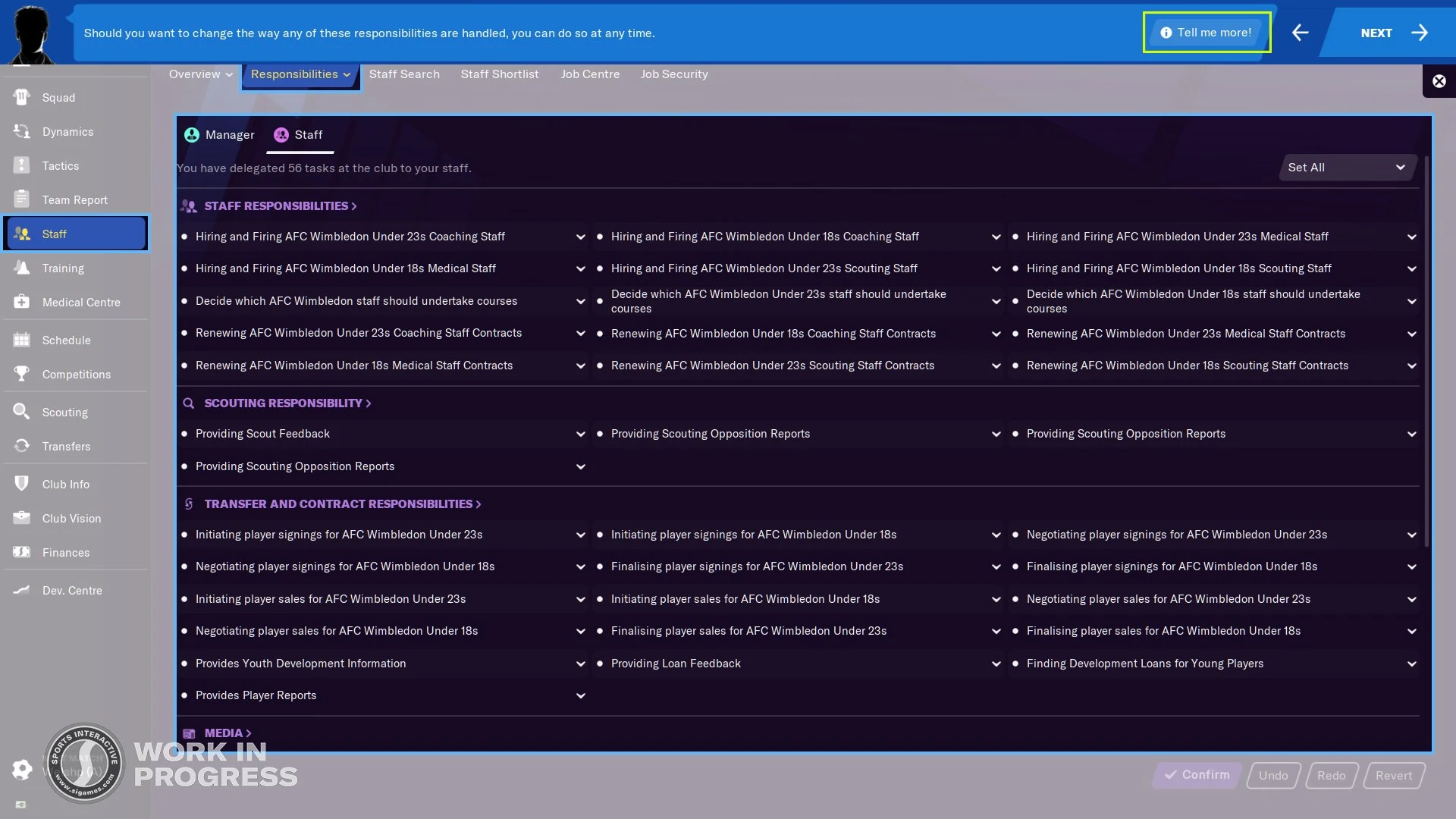Switch to the Manager tab

218,134
